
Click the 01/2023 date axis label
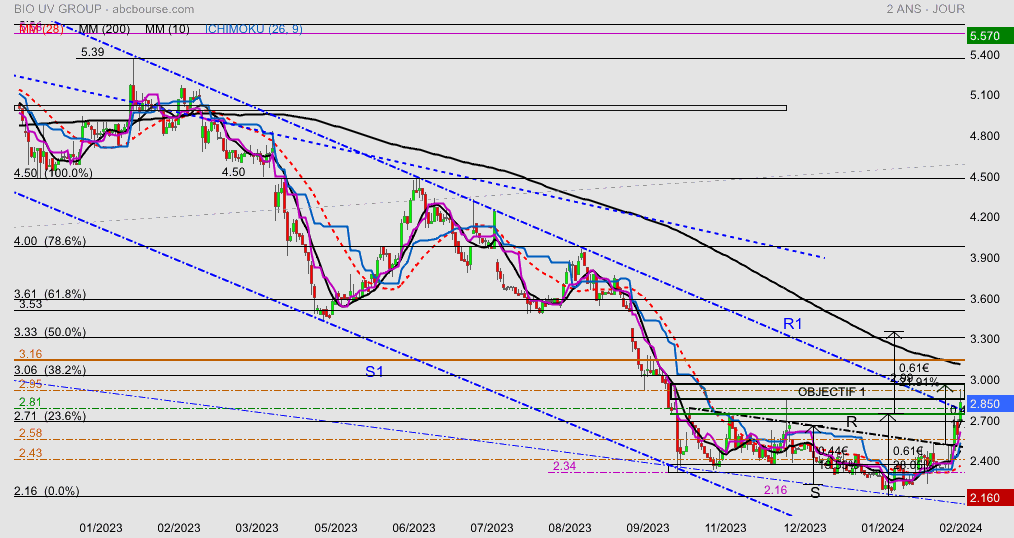coord(101,528)
